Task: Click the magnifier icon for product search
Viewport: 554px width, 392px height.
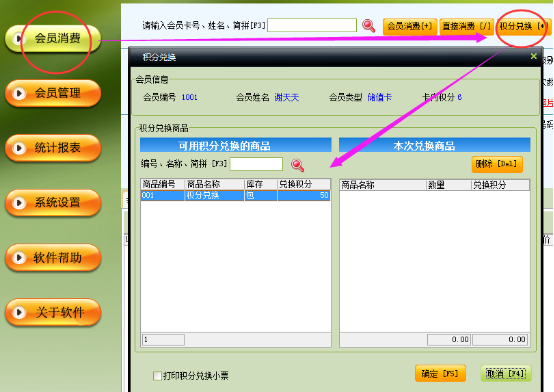Action: pyautogui.click(x=297, y=165)
